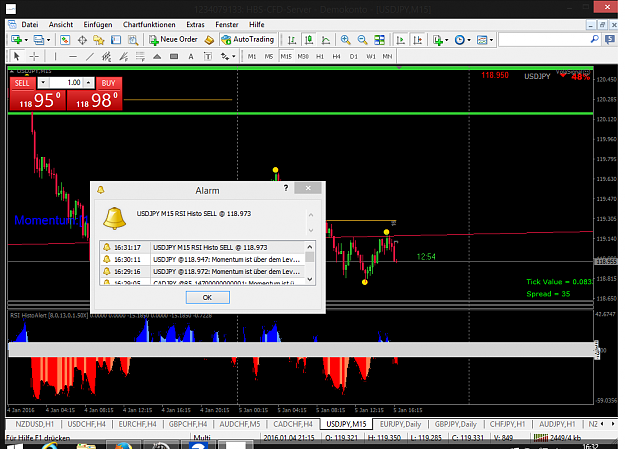Zoom in on the chart

point(346,40)
